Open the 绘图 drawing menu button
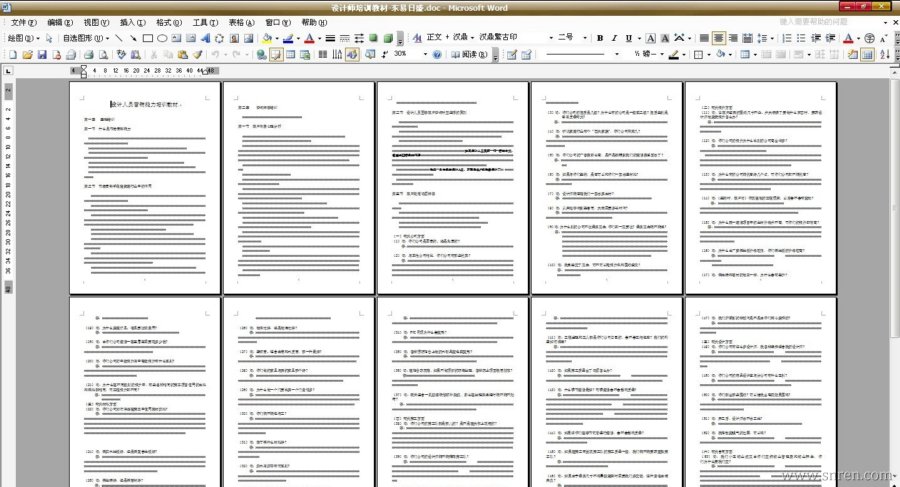This screenshot has width=900, height=487. [23, 38]
